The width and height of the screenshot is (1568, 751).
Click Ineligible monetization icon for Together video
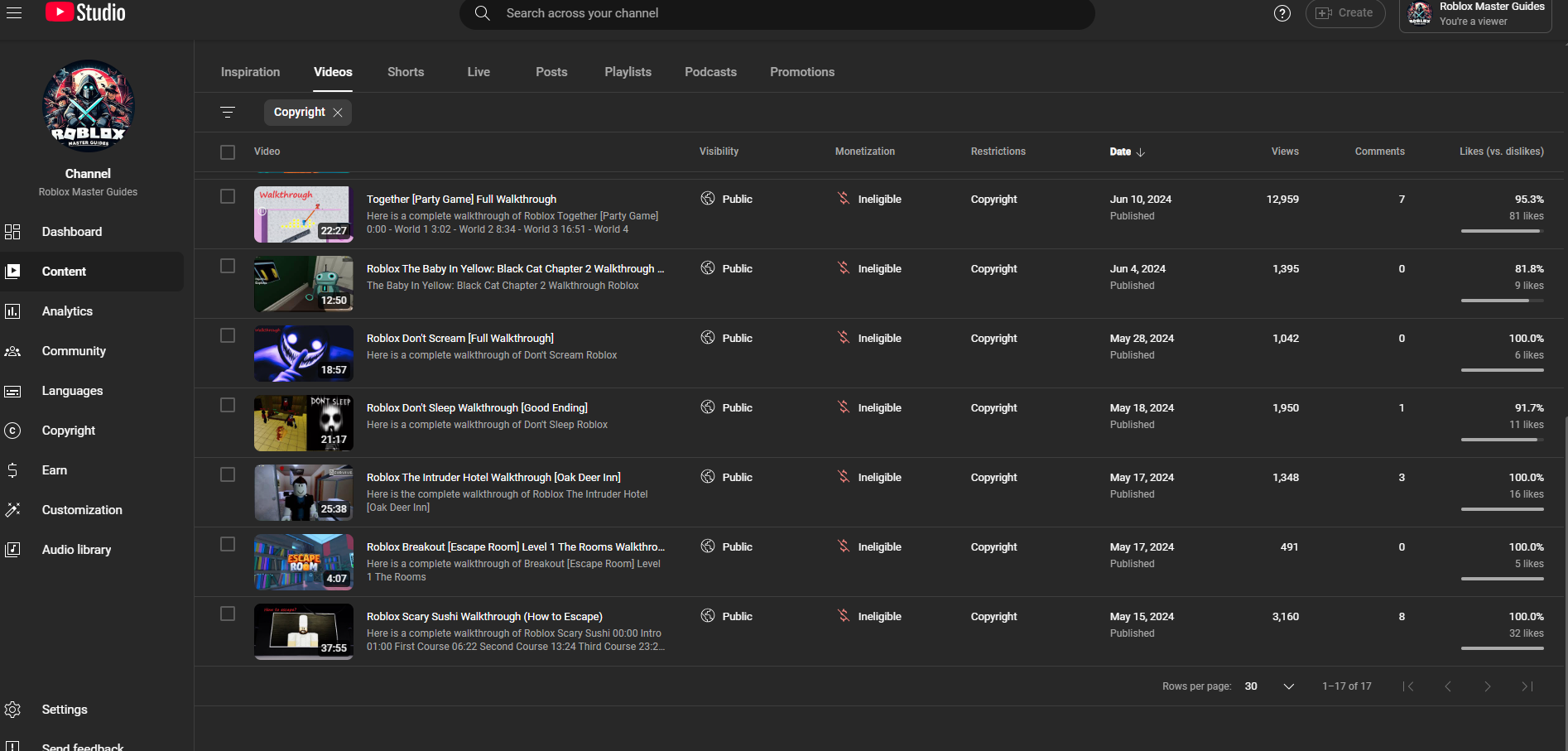tap(844, 199)
